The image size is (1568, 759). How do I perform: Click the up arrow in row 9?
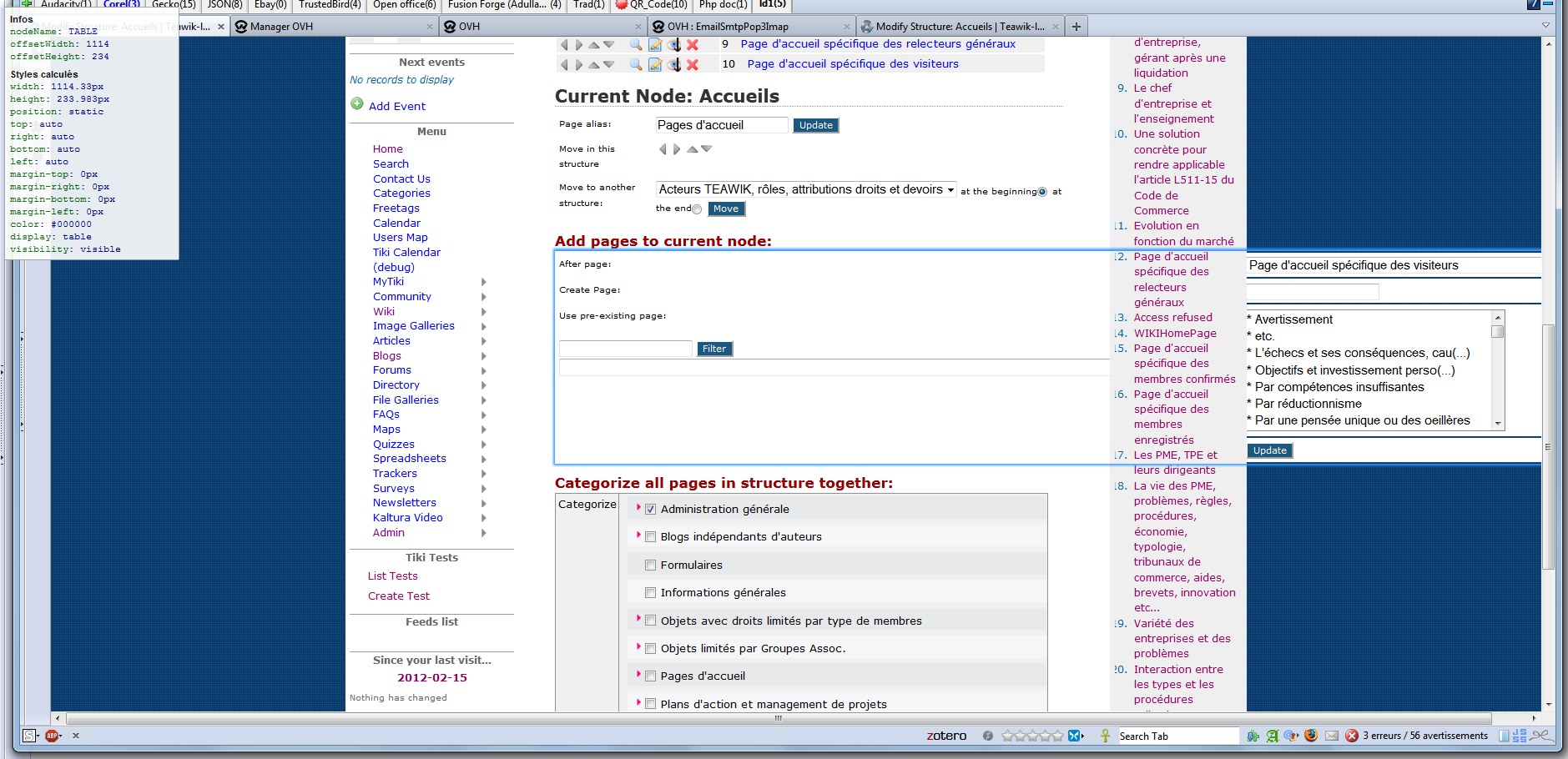pos(594,44)
